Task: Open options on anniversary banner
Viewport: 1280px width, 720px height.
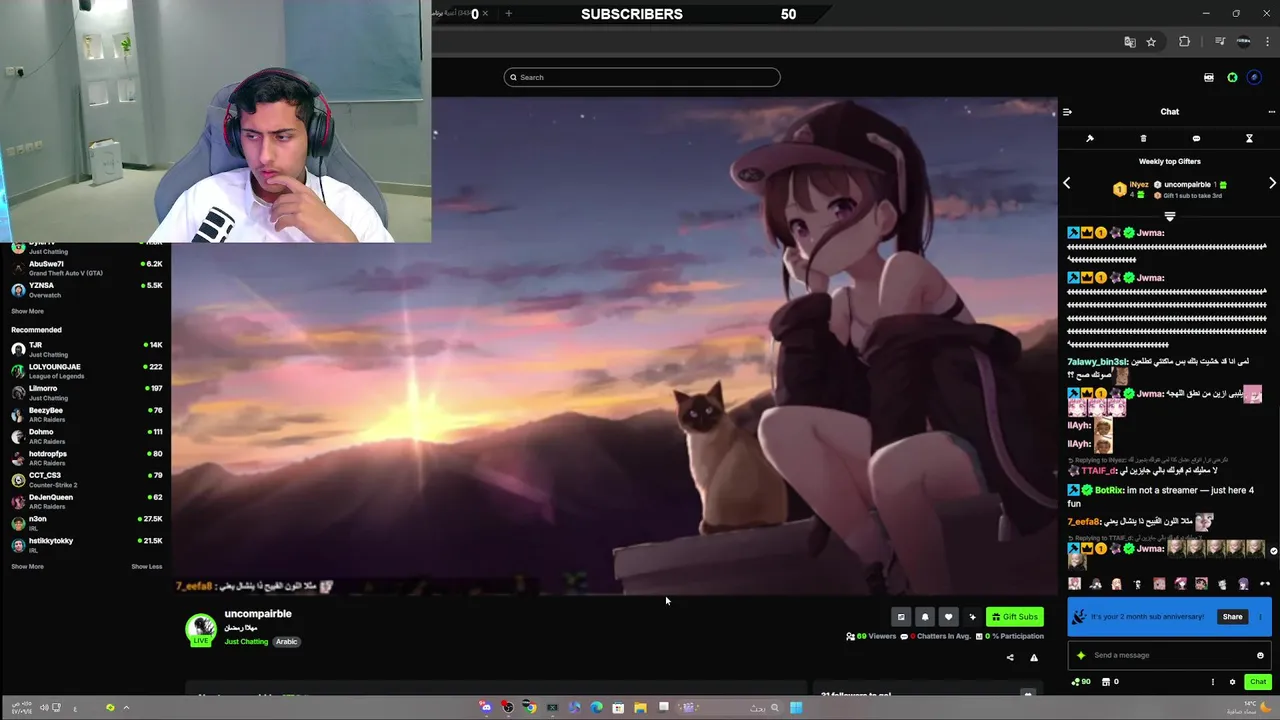Action: click(x=1260, y=617)
